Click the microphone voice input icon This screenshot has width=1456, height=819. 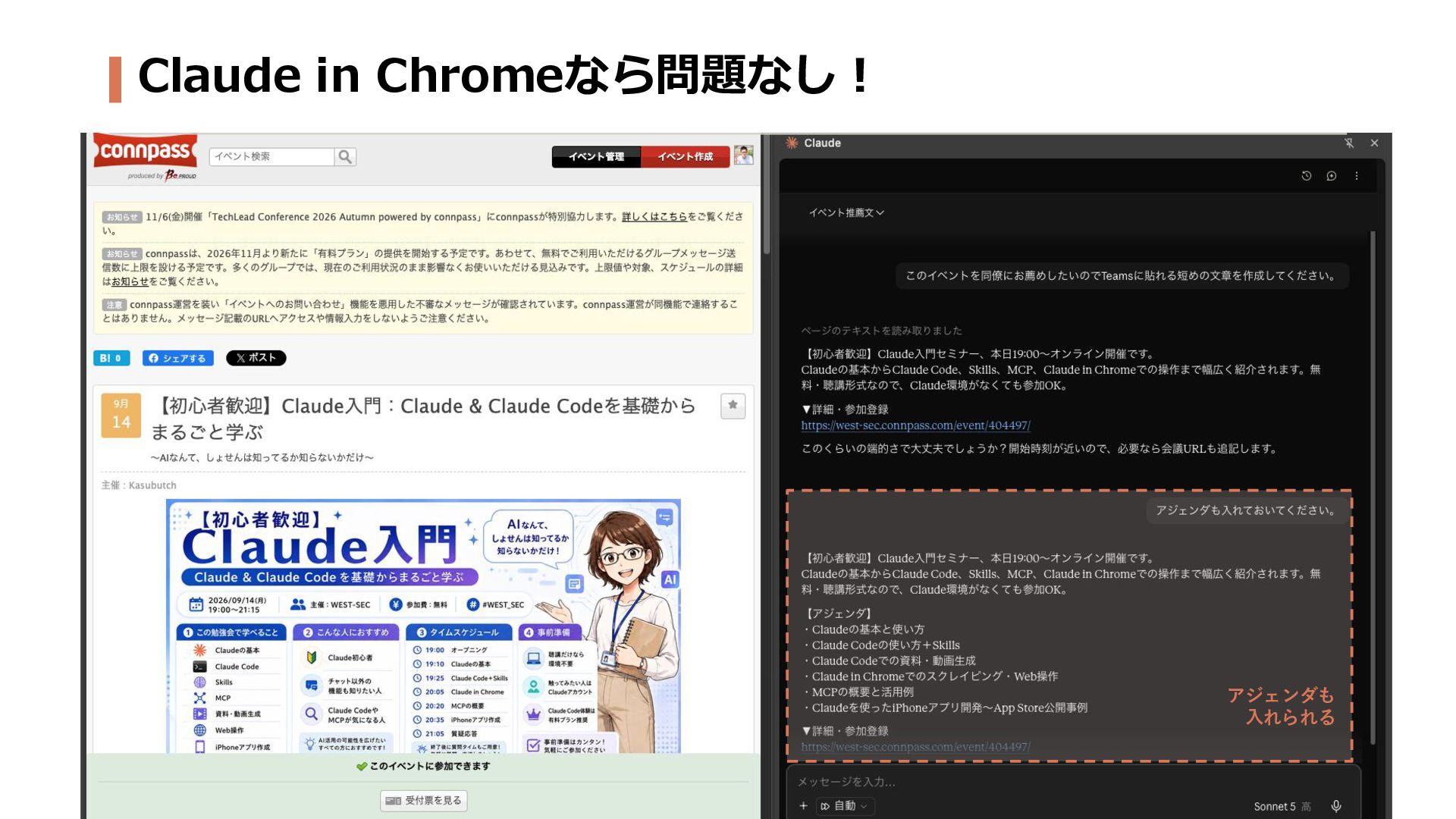click(1336, 806)
